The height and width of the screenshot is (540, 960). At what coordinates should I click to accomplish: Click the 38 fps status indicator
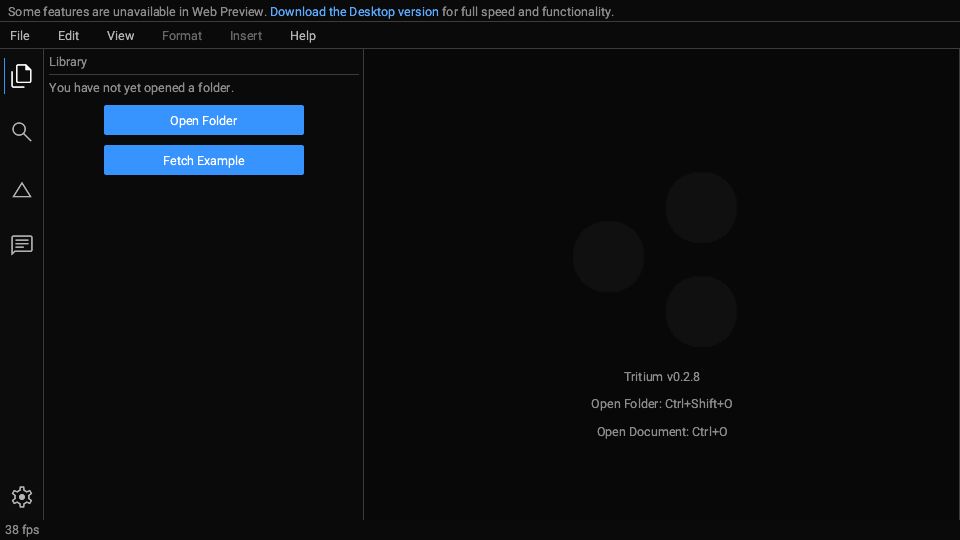pos(22,530)
